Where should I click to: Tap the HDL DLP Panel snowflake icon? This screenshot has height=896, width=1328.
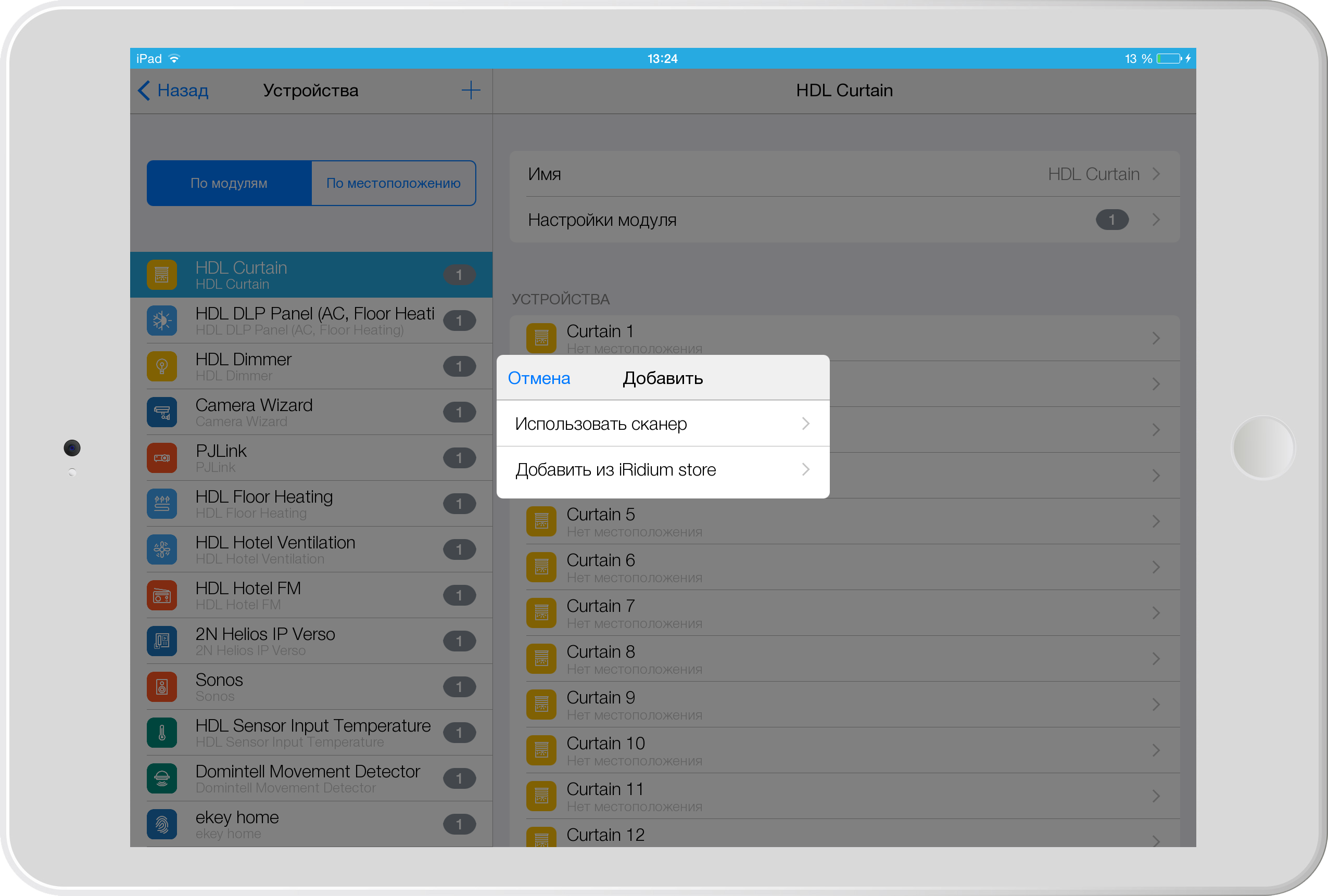click(x=162, y=321)
